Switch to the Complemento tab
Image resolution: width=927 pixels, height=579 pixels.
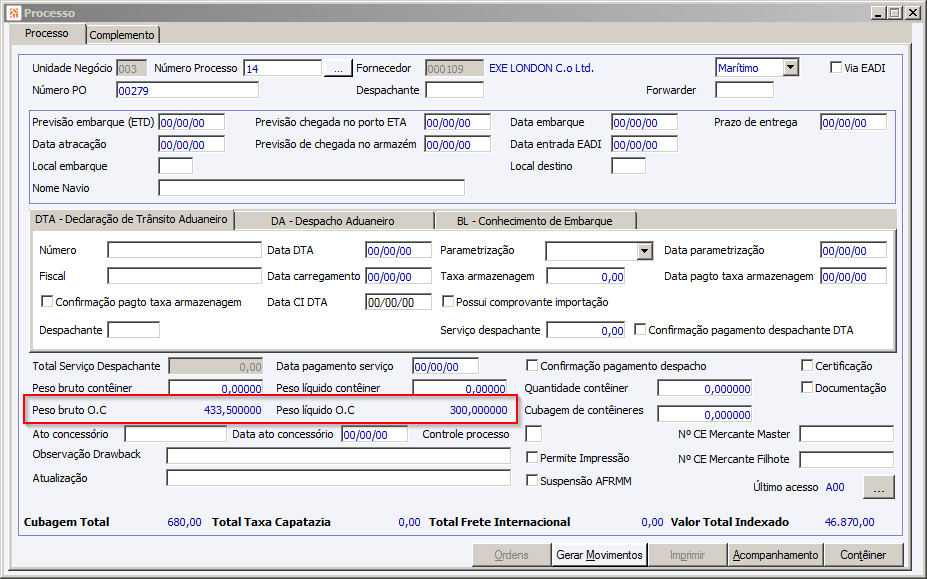pos(122,35)
